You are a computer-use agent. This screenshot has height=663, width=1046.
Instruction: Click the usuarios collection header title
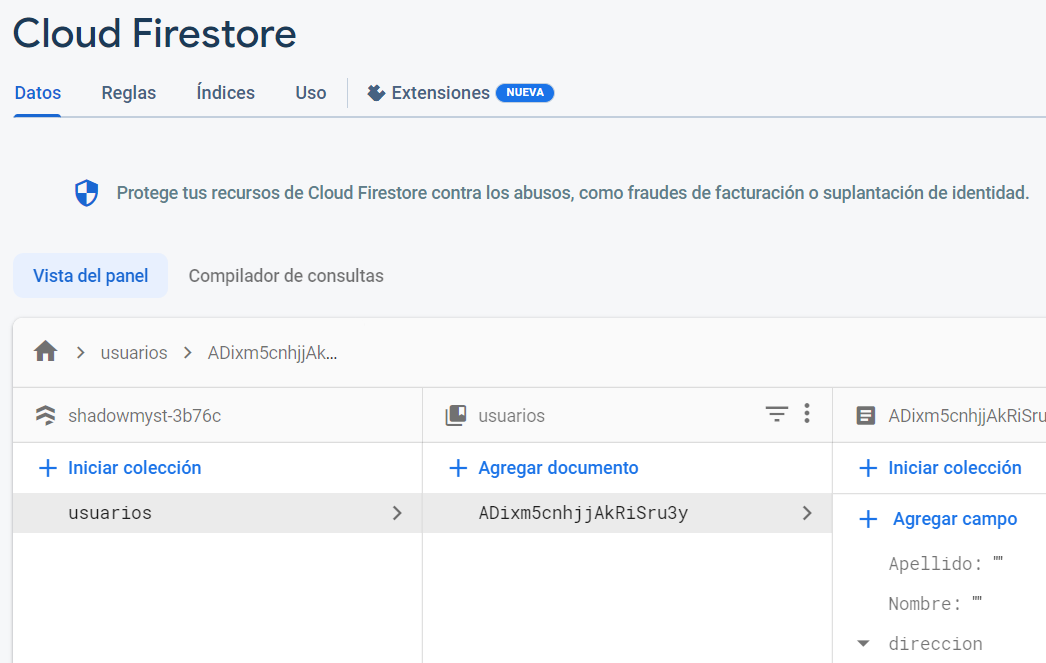[512, 416]
